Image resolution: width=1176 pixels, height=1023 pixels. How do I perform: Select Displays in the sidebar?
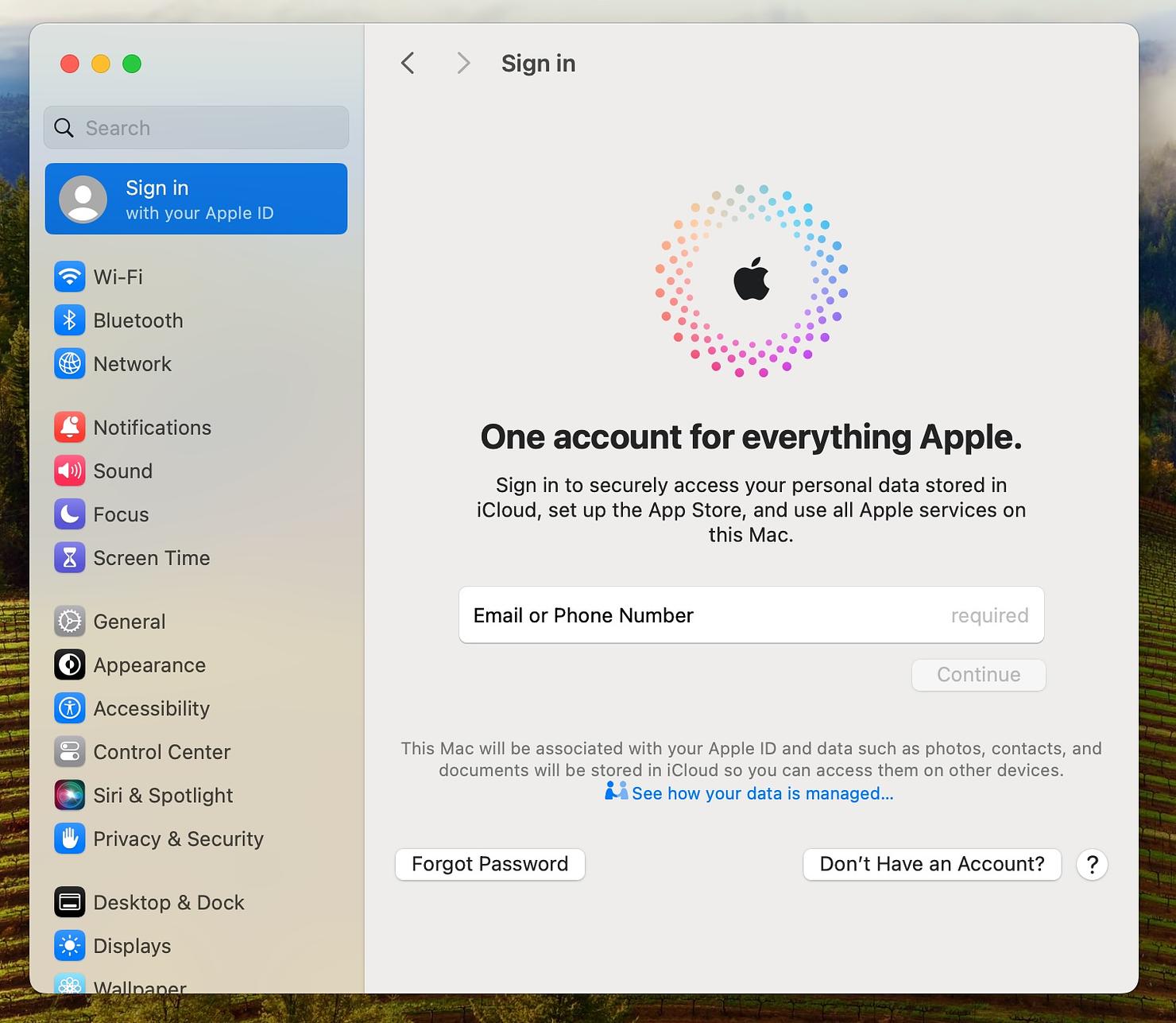(x=132, y=946)
